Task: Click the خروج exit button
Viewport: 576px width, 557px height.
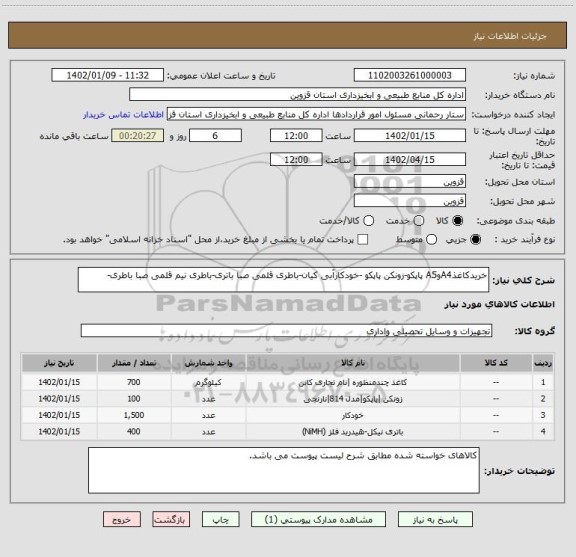Action: point(122,520)
